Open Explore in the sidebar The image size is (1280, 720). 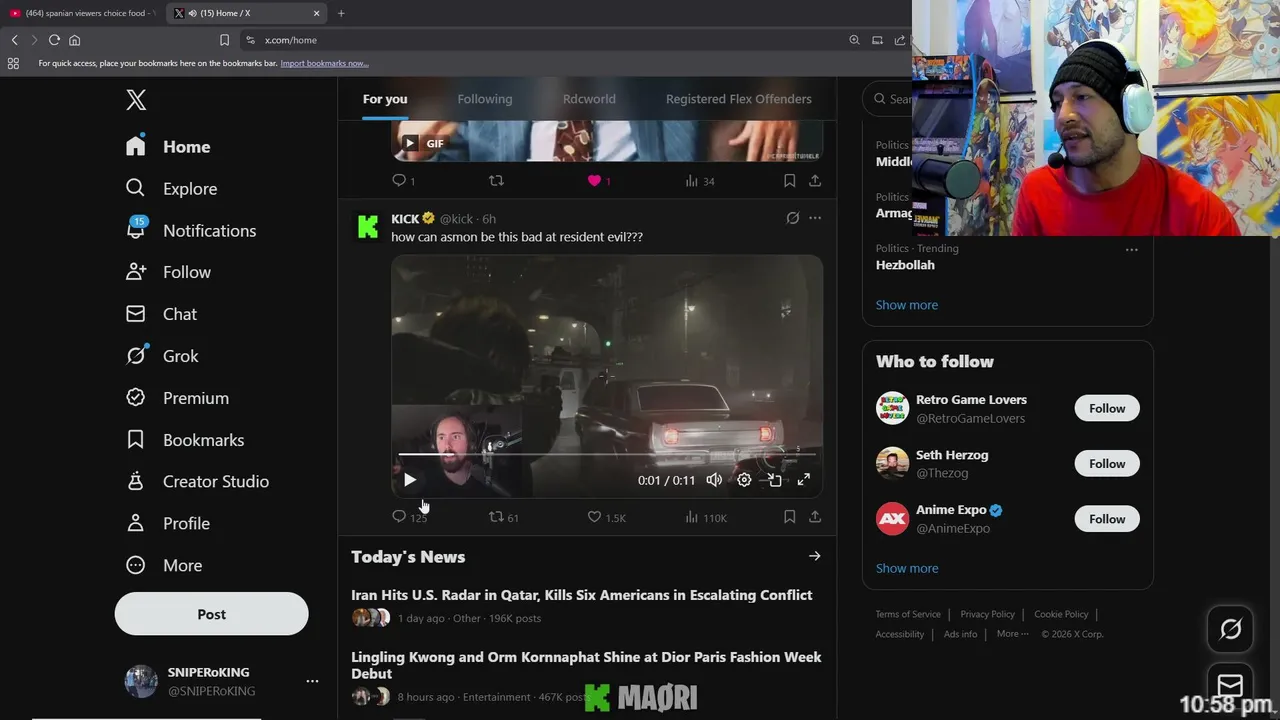coord(171,189)
